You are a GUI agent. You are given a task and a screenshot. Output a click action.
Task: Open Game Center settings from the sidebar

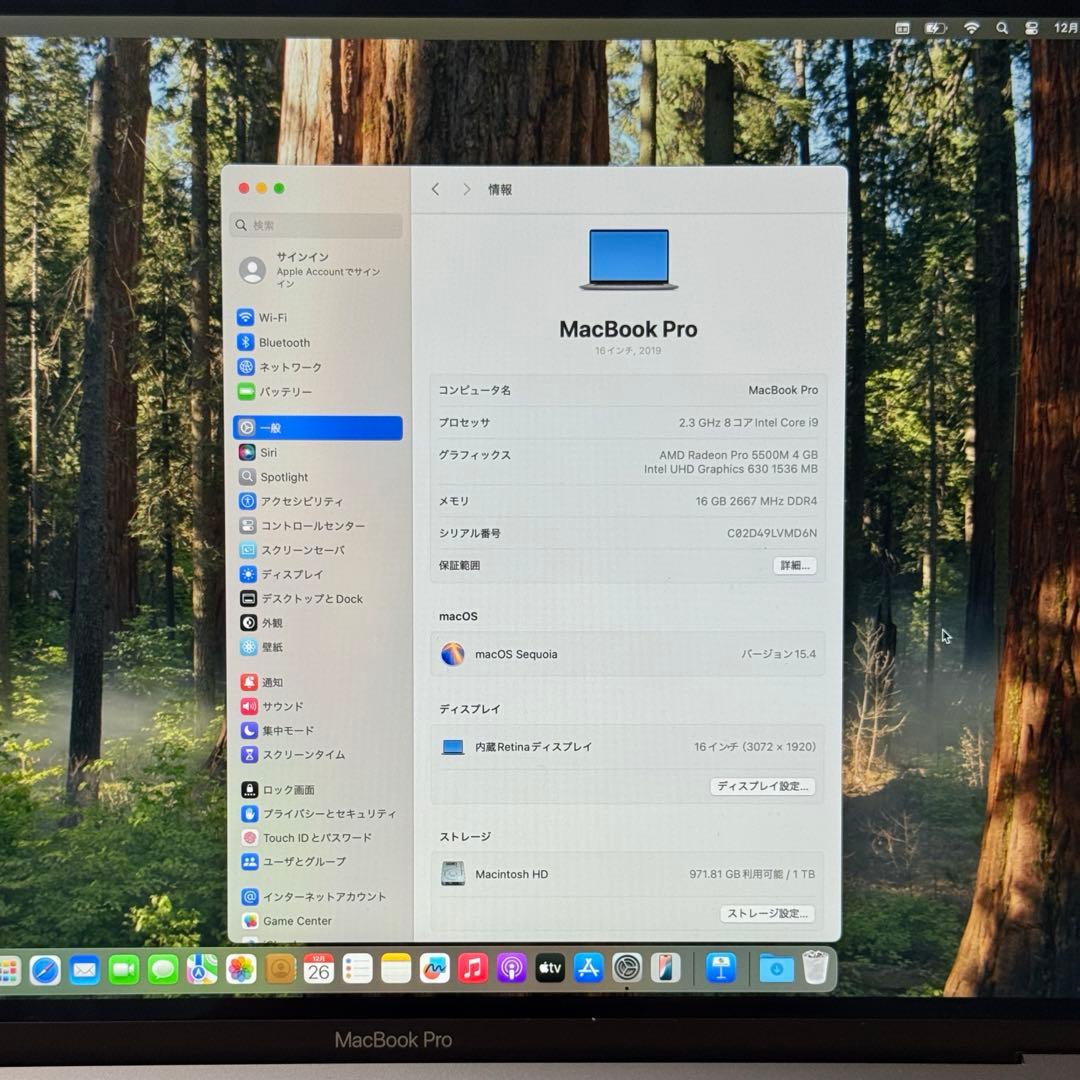(x=297, y=921)
